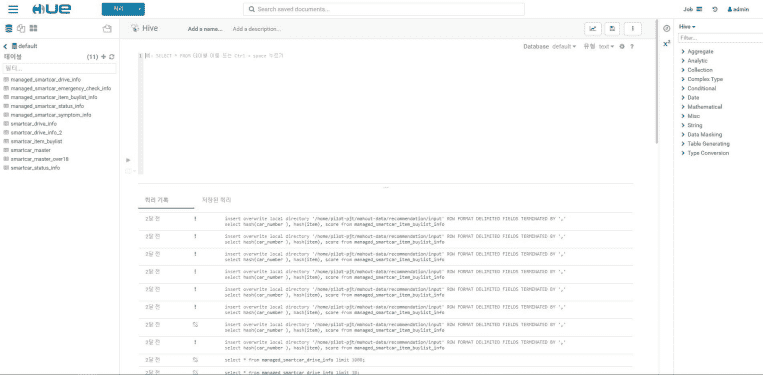Click the default database icon

15,46
